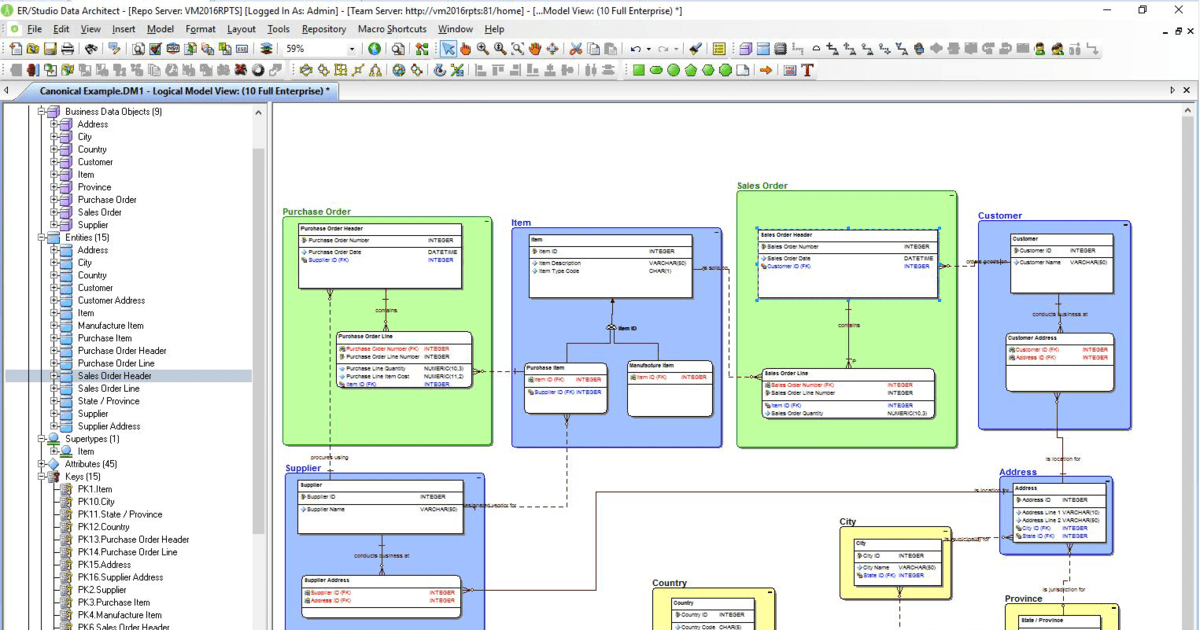1200x630 pixels.
Task: Expand the Supertypes node
Action: point(42,438)
